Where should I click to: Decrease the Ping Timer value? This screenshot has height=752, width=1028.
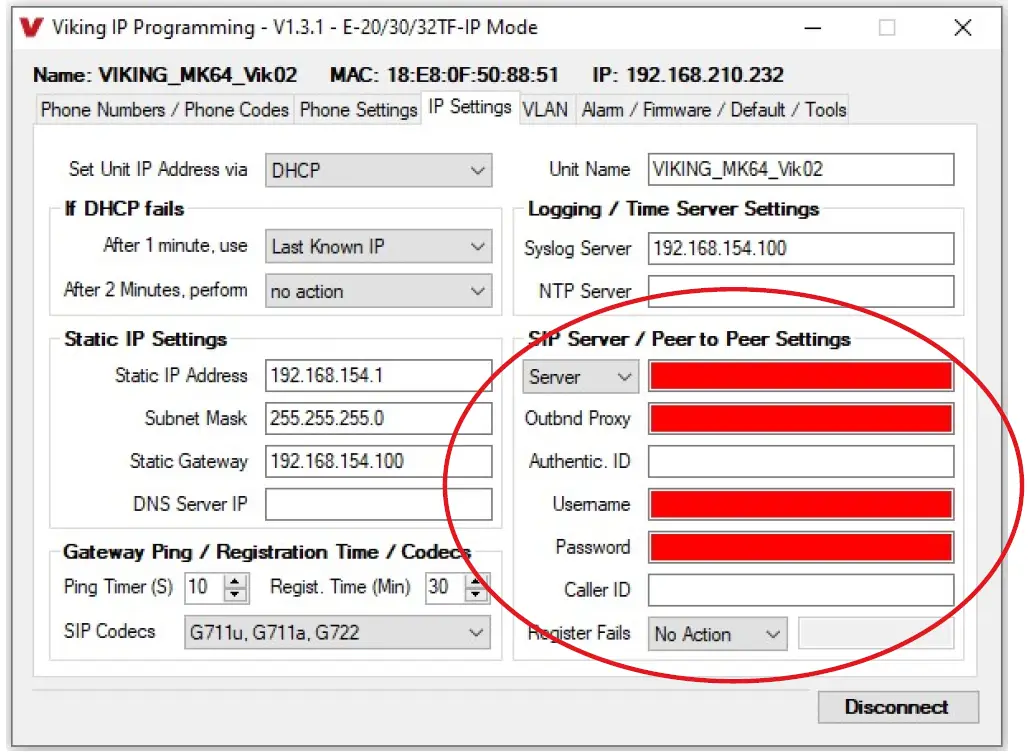235,595
